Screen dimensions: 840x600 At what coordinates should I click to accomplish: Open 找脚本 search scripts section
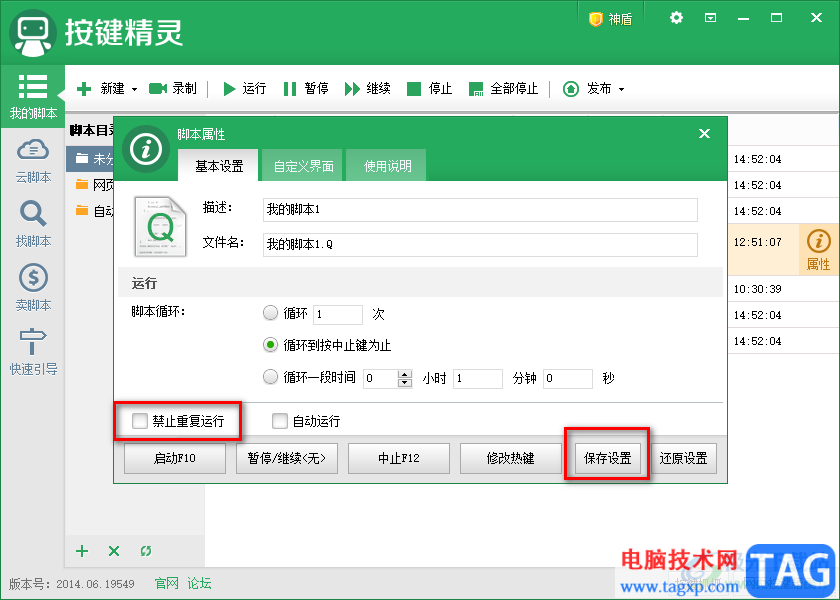tap(33, 224)
